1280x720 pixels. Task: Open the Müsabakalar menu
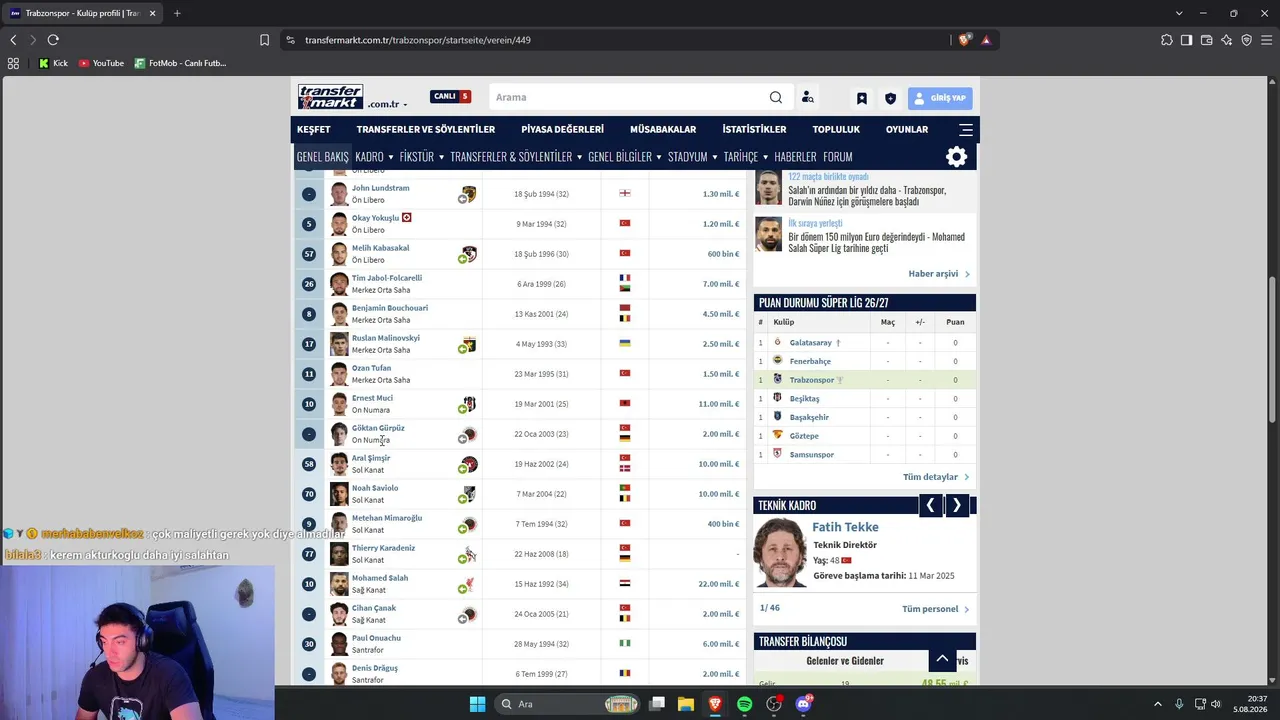pos(663,129)
